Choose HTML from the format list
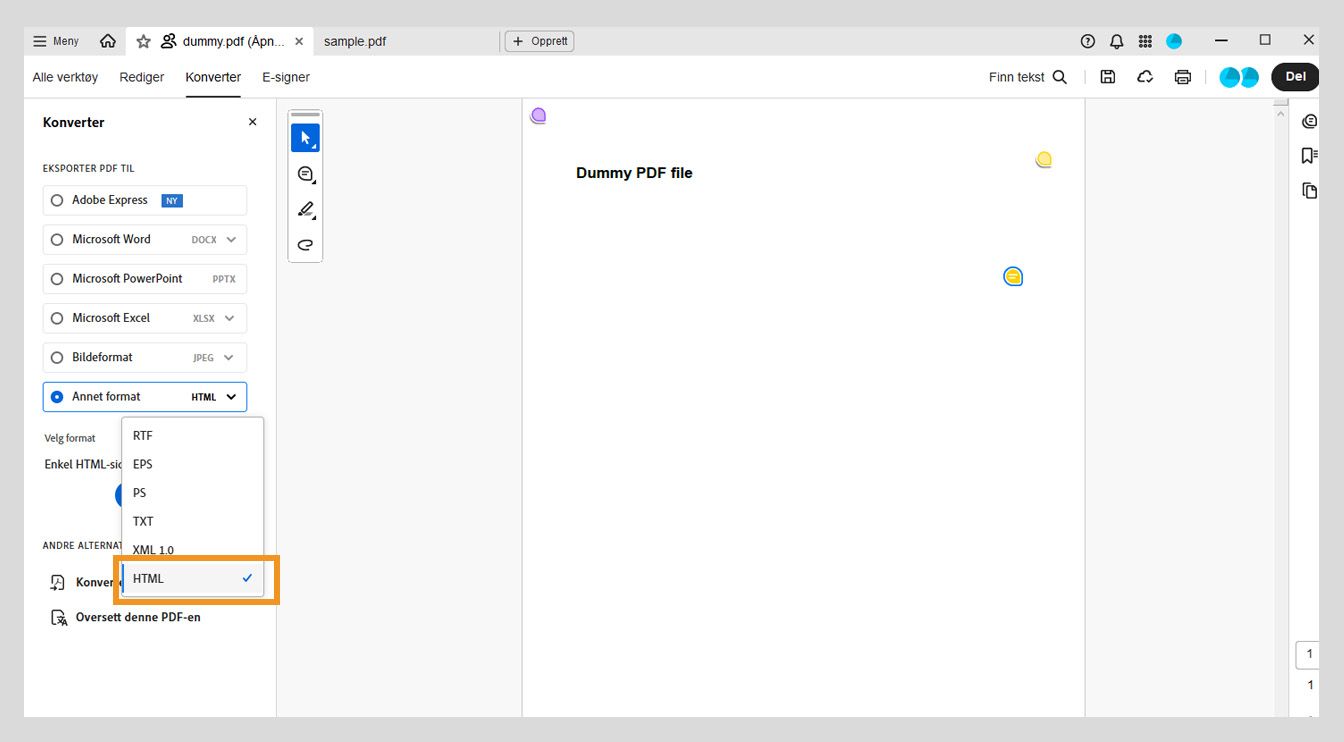This screenshot has width=1344, height=742. pos(192,578)
